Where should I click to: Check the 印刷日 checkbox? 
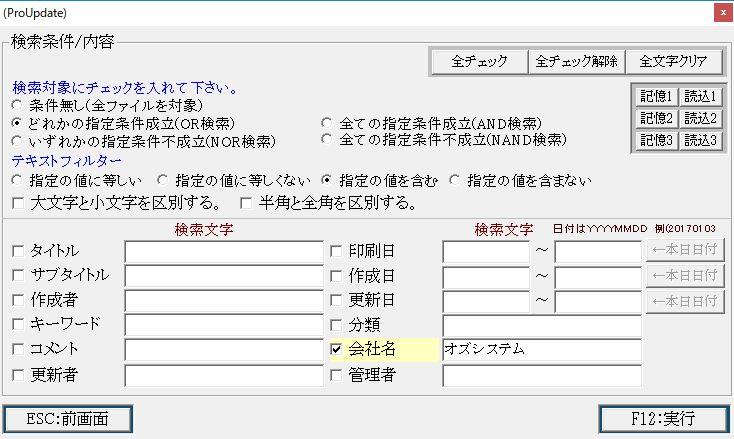[x=336, y=251]
